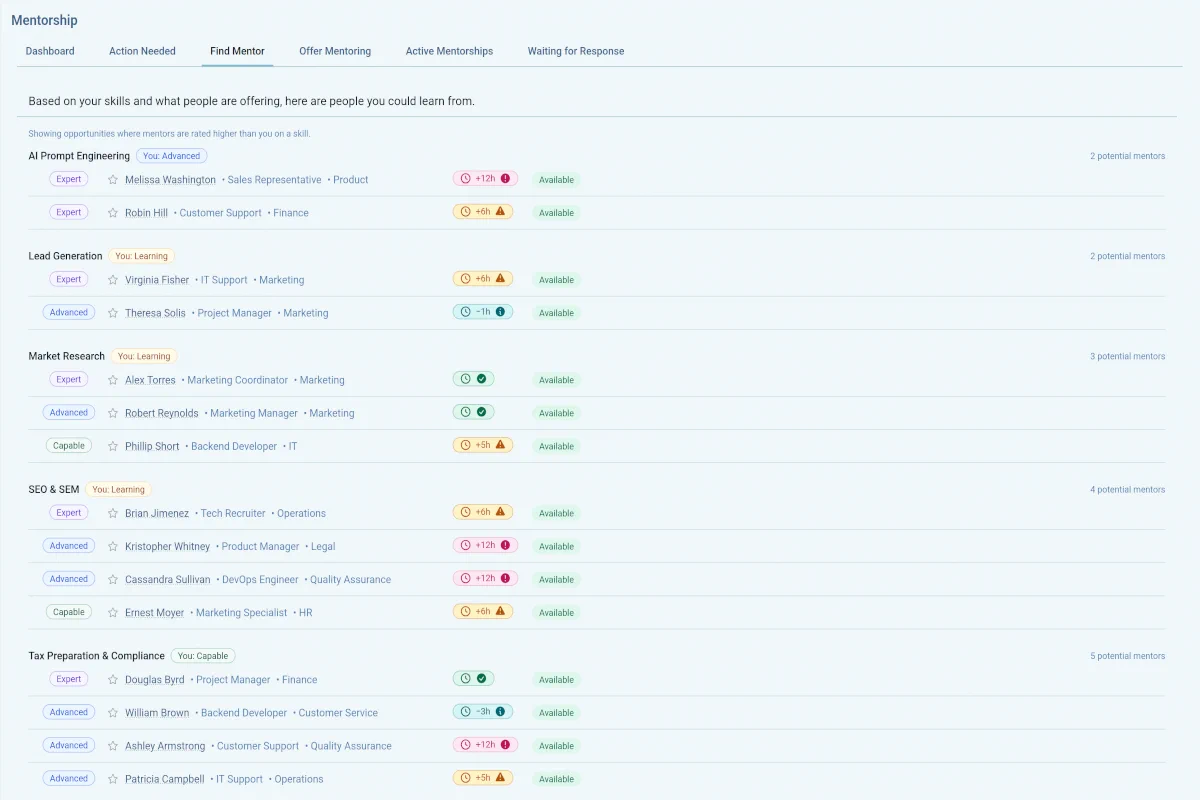Select the Find Mentor tab
The height and width of the screenshot is (800, 1200).
coord(237,51)
